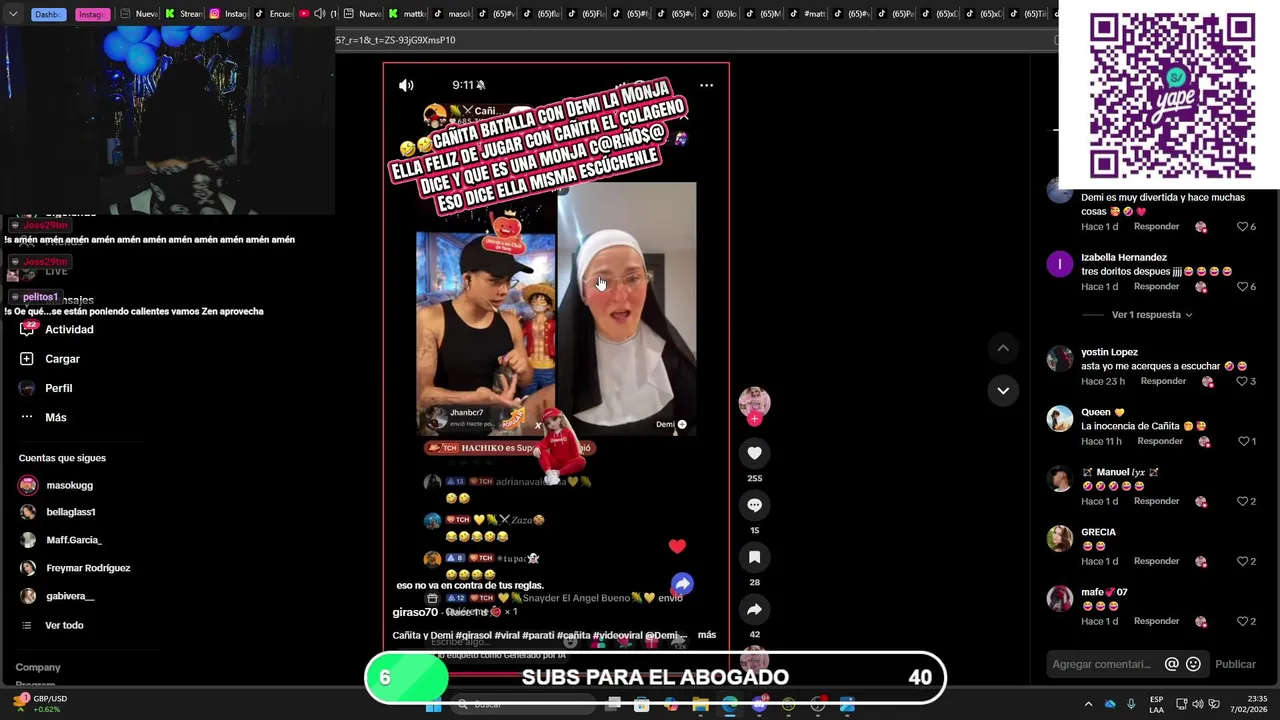Switch to the #matt TikTok tab
Viewport: 1280px width, 720px height.
point(808,14)
